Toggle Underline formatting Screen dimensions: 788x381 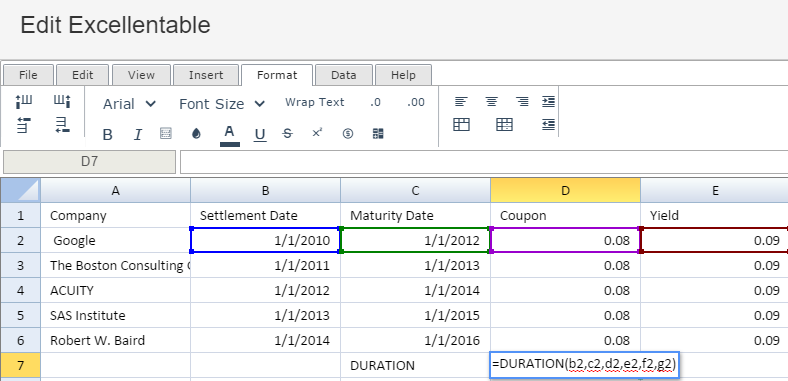pos(260,135)
